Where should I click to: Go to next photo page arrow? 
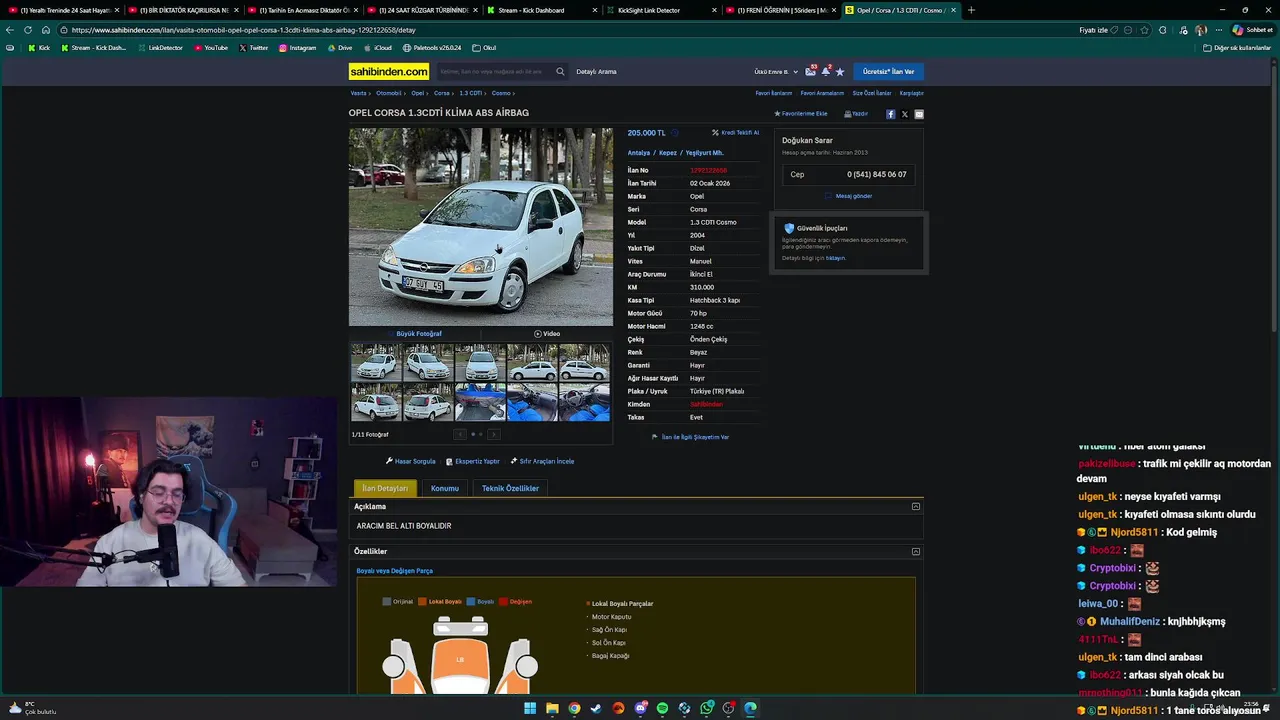pyautogui.click(x=493, y=434)
